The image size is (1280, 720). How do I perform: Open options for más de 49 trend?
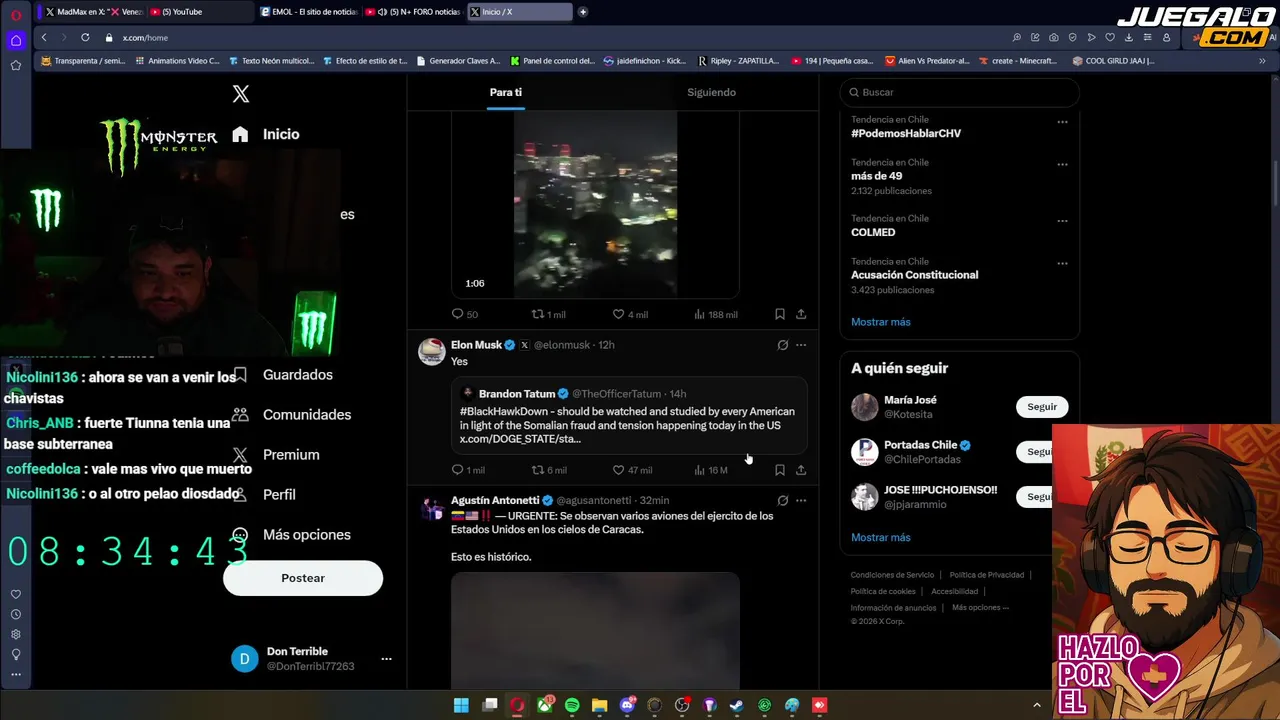coord(1062,165)
